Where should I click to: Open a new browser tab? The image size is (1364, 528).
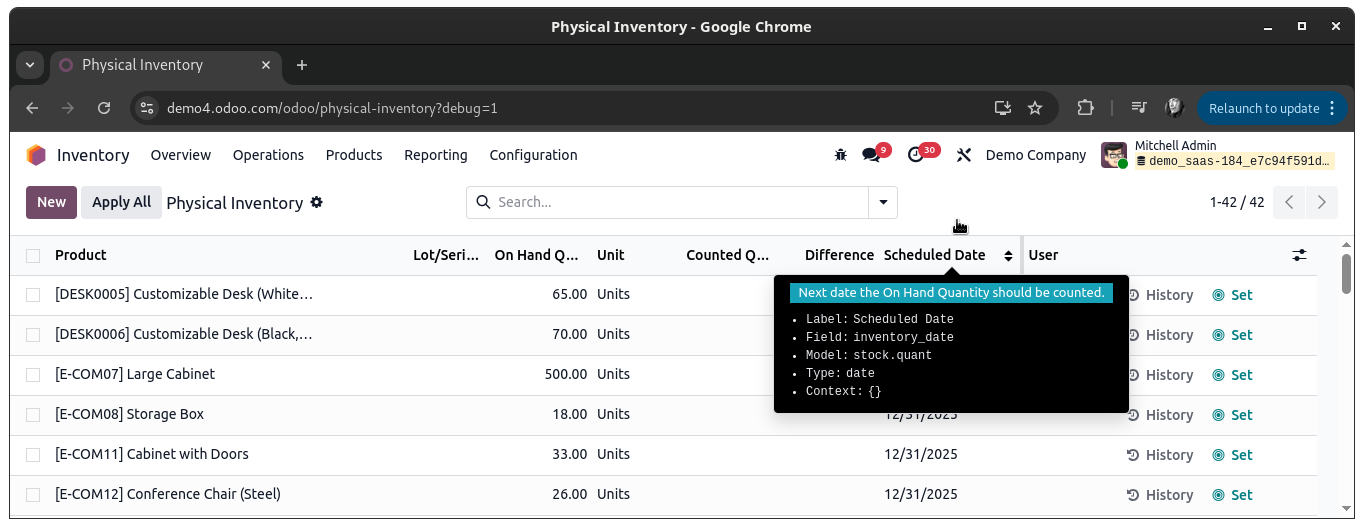(302, 65)
